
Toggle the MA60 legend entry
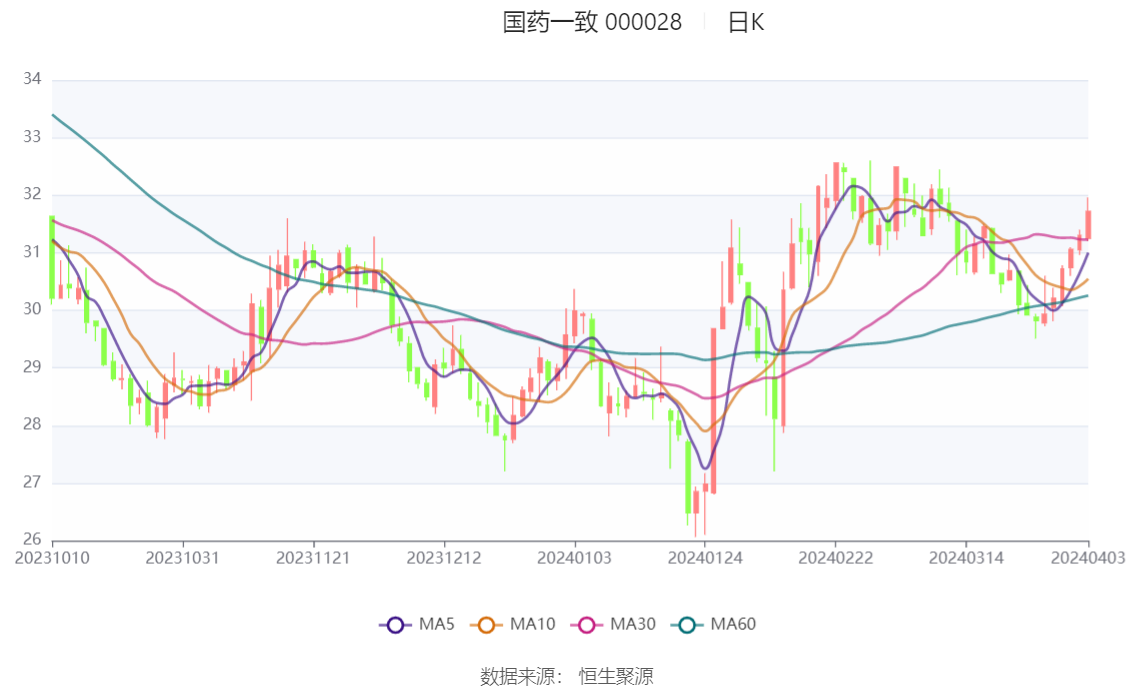[714, 625]
